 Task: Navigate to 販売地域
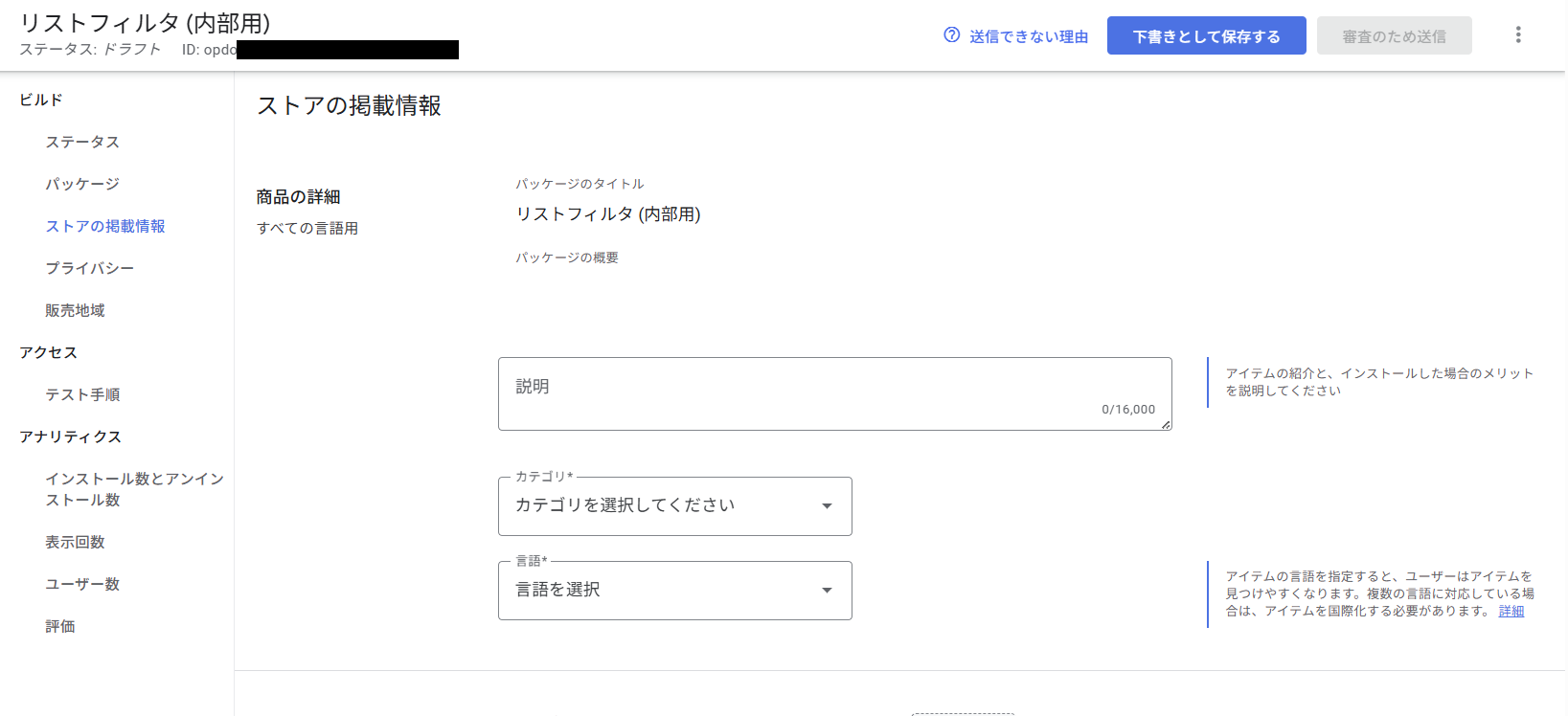coord(75,310)
